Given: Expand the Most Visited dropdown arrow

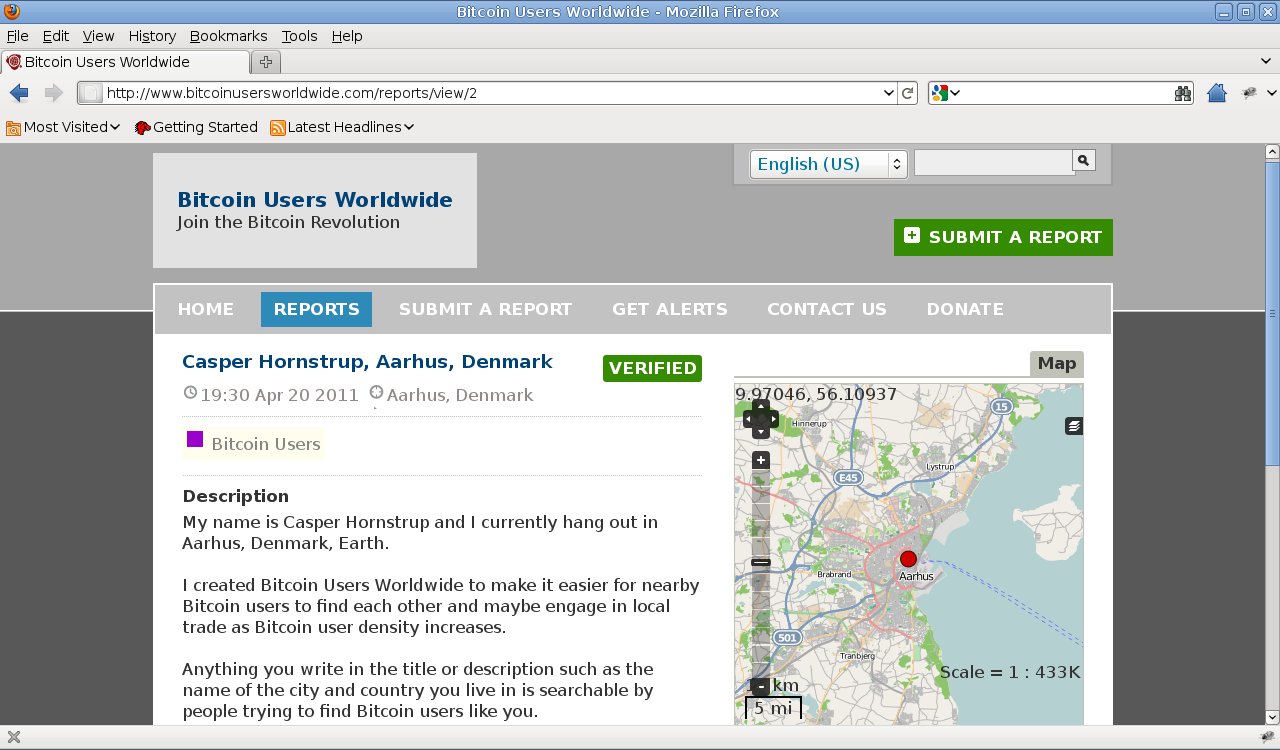Looking at the screenshot, I should [115, 127].
